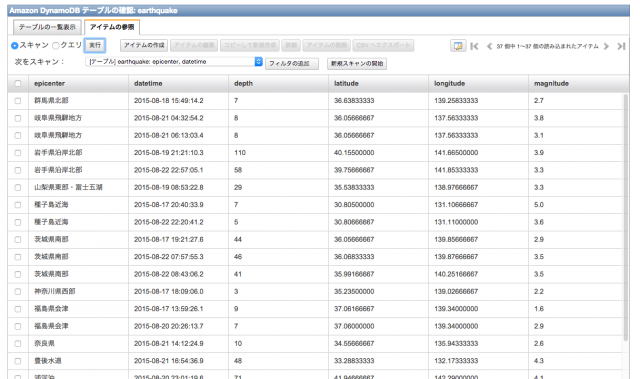Click the longitude column header
The image size is (640, 379).
point(478,83)
